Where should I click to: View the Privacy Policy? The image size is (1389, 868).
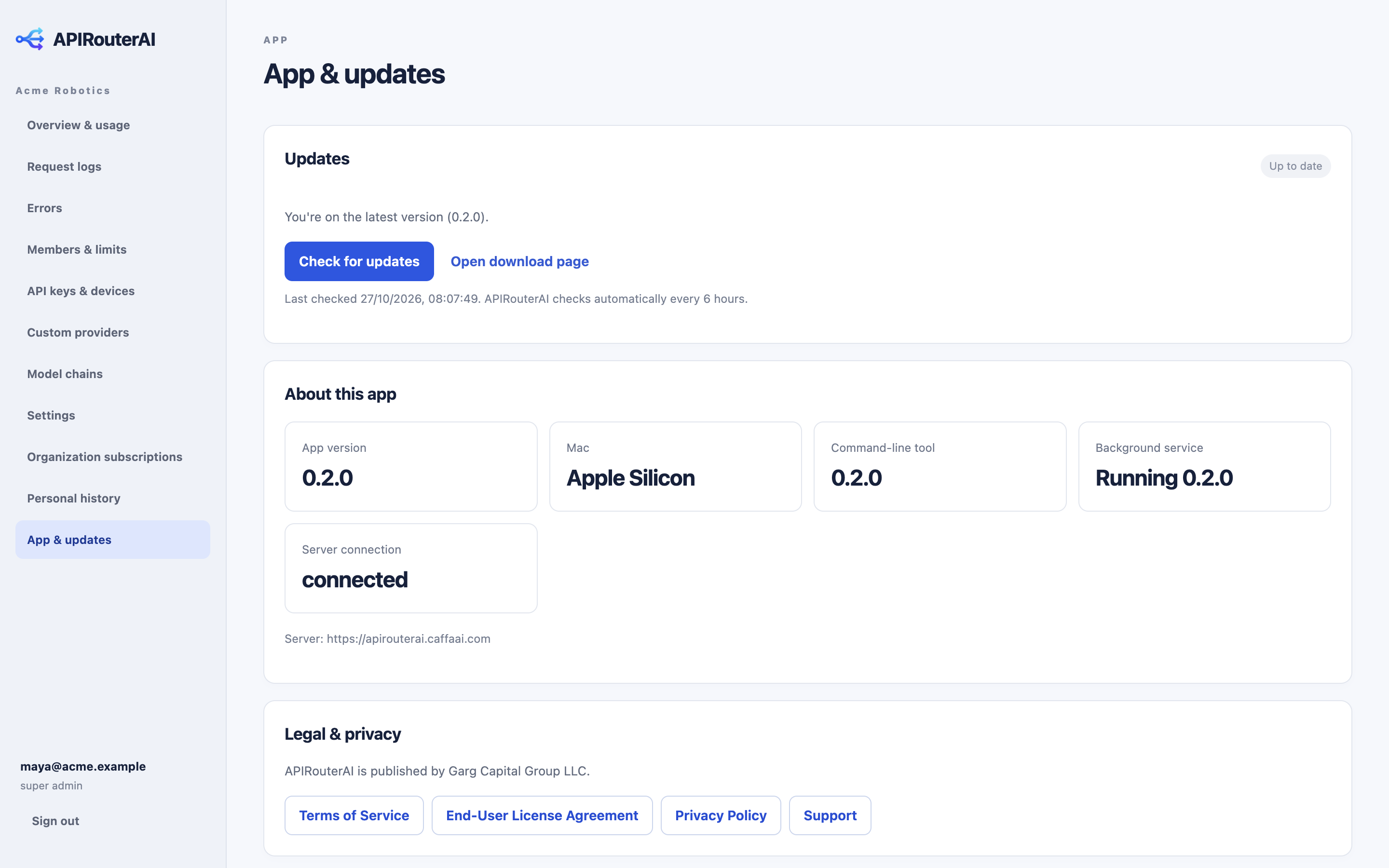[721, 815]
